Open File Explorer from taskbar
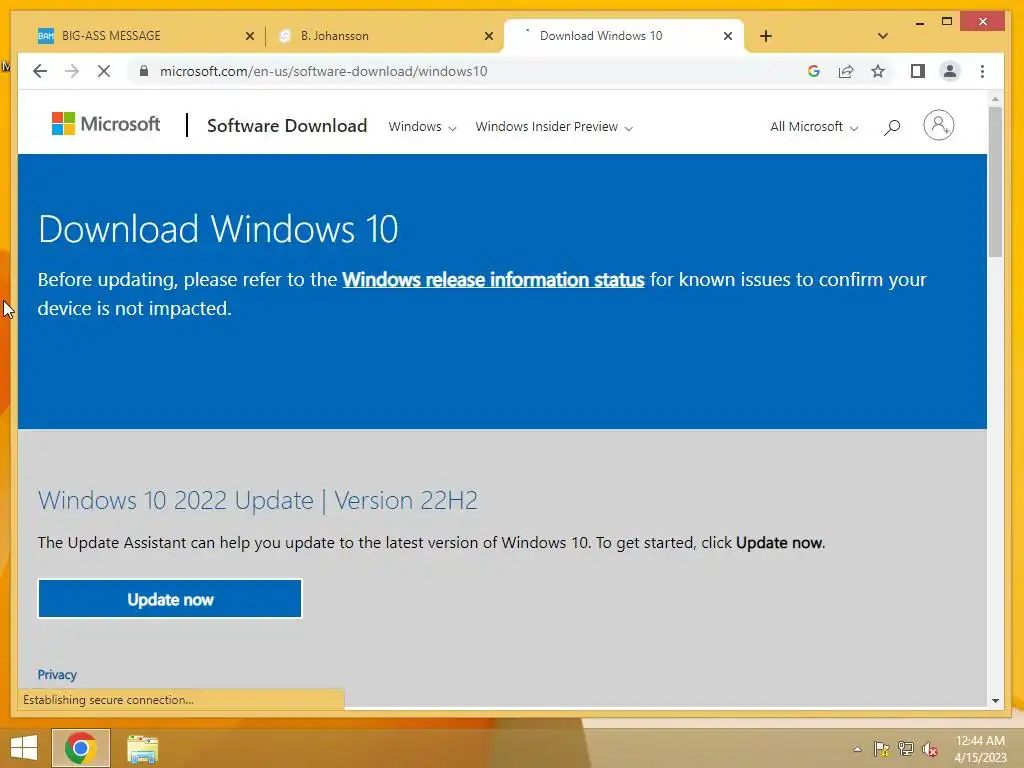The height and width of the screenshot is (768, 1024). (142, 748)
